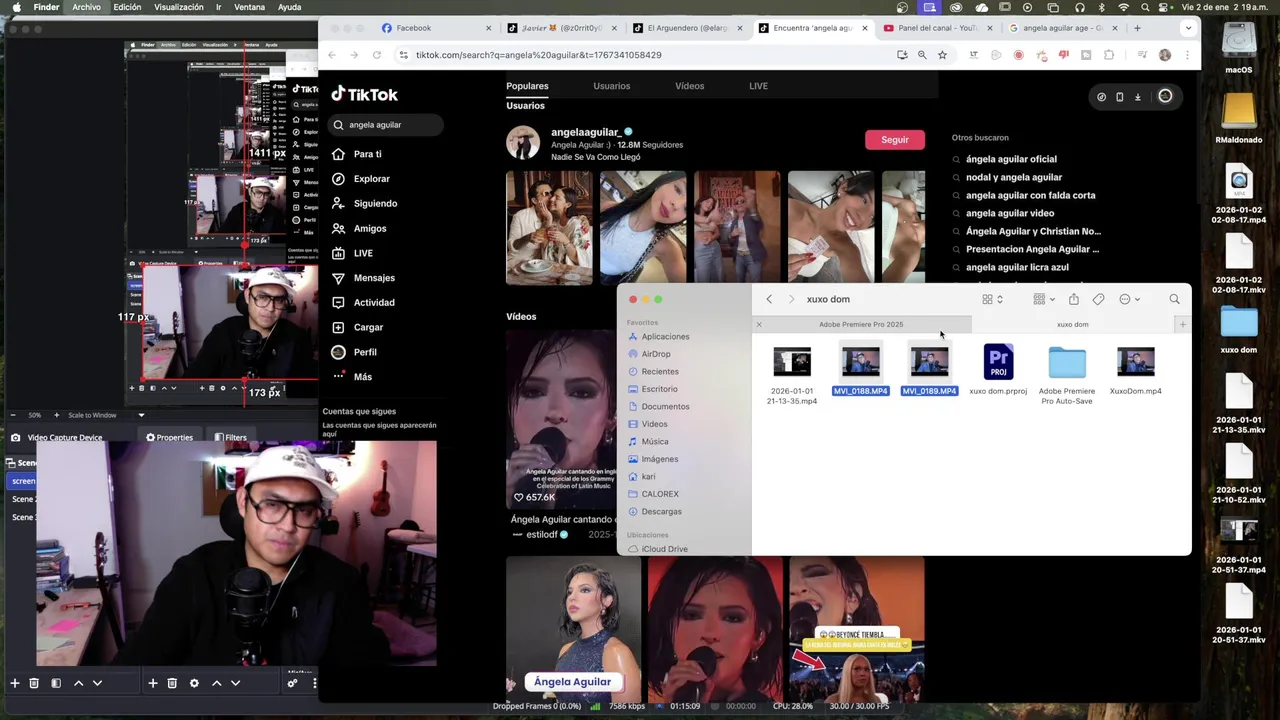Open Visualización menu in menu bar
1280x720 pixels.
[179, 7]
